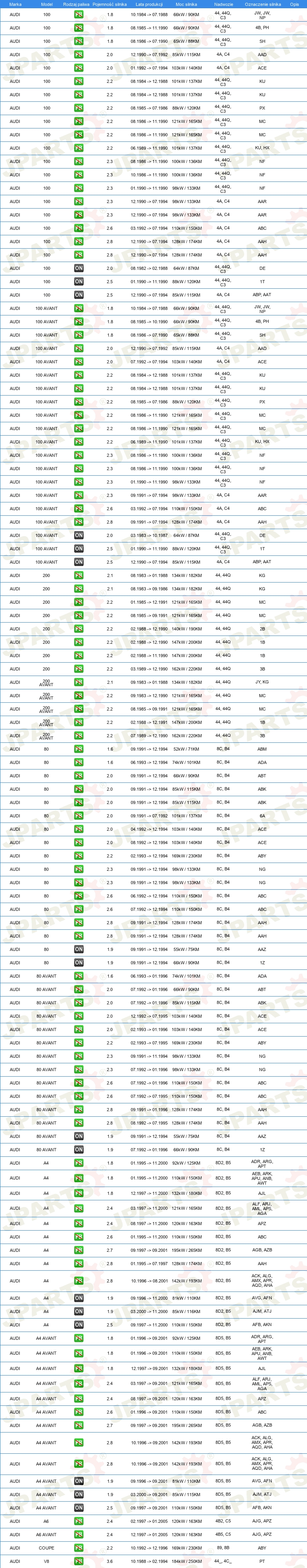Click engine capacity 3.6 cell
307x1568 pixels.
pyautogui.click(x=110, y=1561)
